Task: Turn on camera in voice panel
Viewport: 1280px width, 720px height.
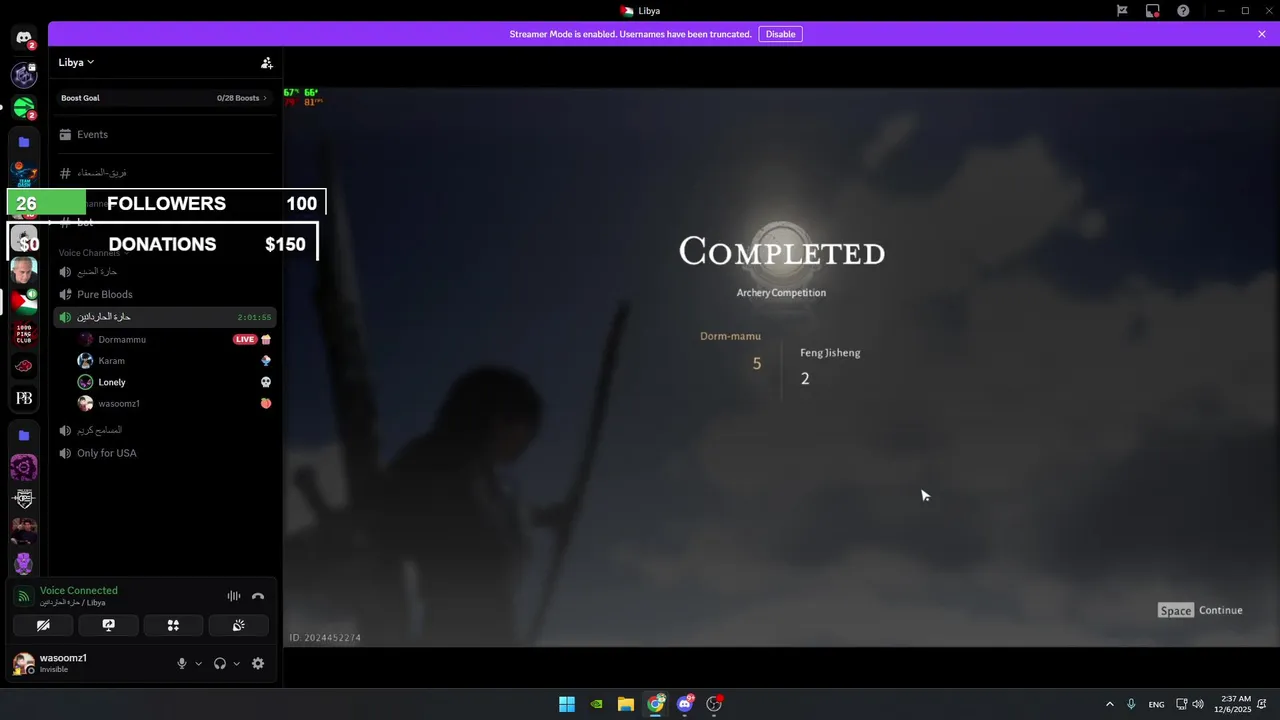Action: (43, 625)
